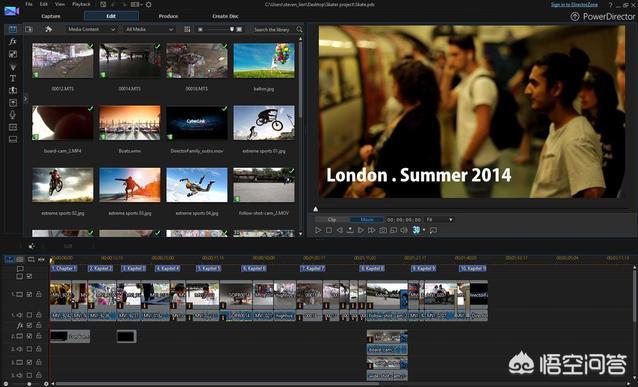This screenshot has height=387, width=638.
Task: Click the preview quality icon
Action: click(x=393, y=230)
